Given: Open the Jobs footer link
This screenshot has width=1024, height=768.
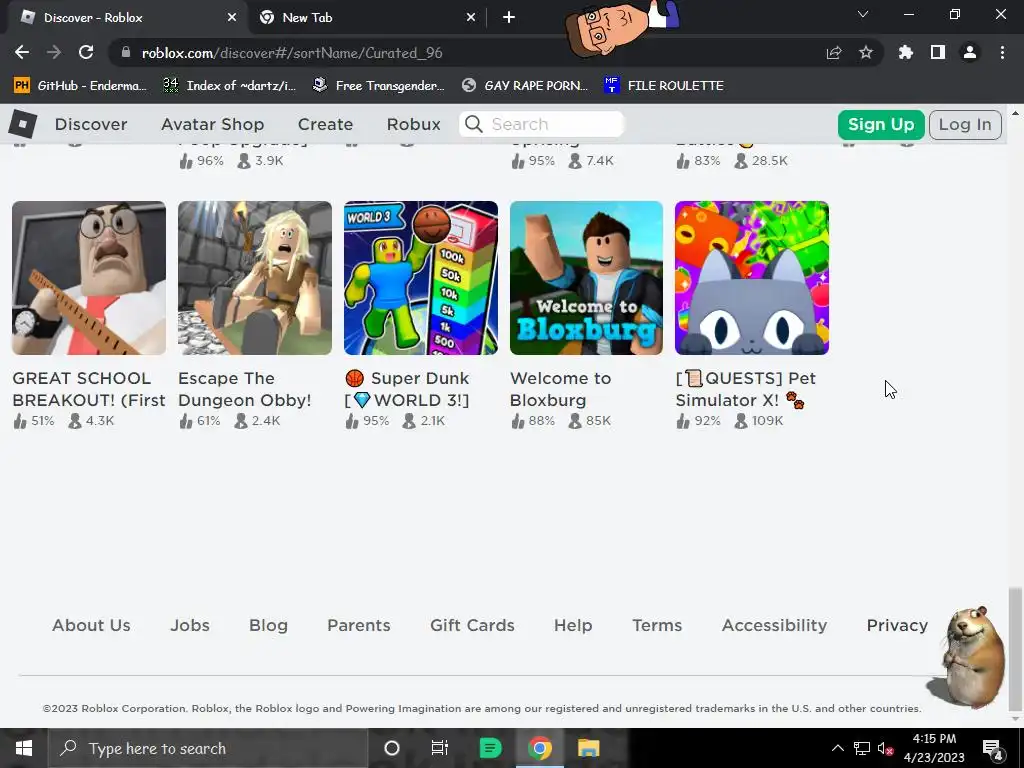Looking at the screenshot, I should (190, 625).
